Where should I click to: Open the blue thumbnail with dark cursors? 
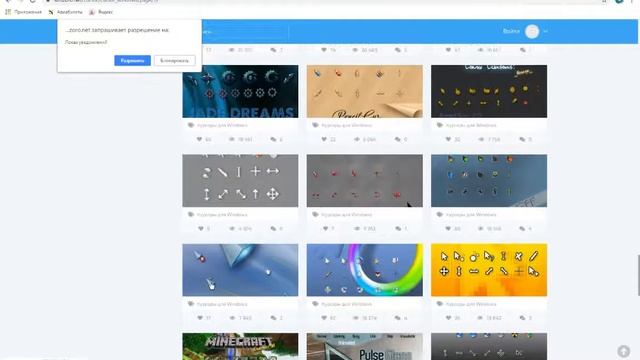click(489, 181)
